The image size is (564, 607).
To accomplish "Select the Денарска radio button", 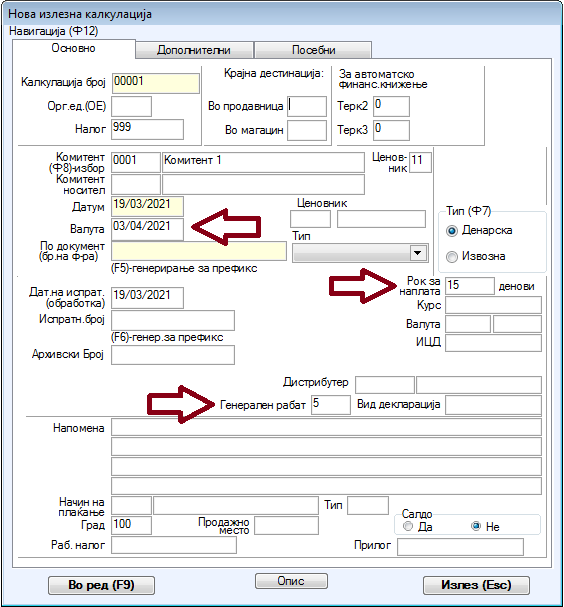I will (x=451, y=231).
